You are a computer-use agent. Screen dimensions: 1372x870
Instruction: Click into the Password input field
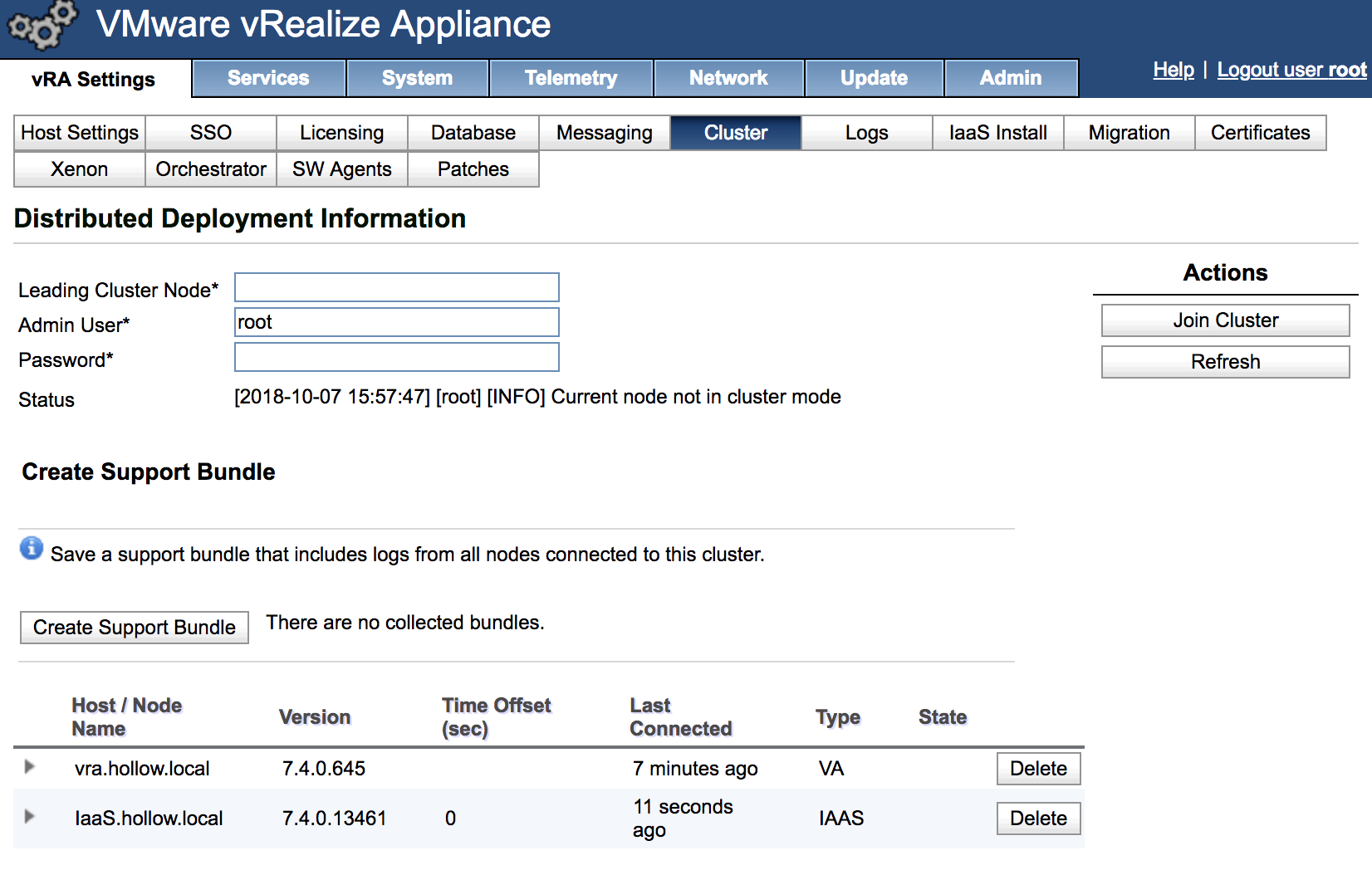point(396,358)
